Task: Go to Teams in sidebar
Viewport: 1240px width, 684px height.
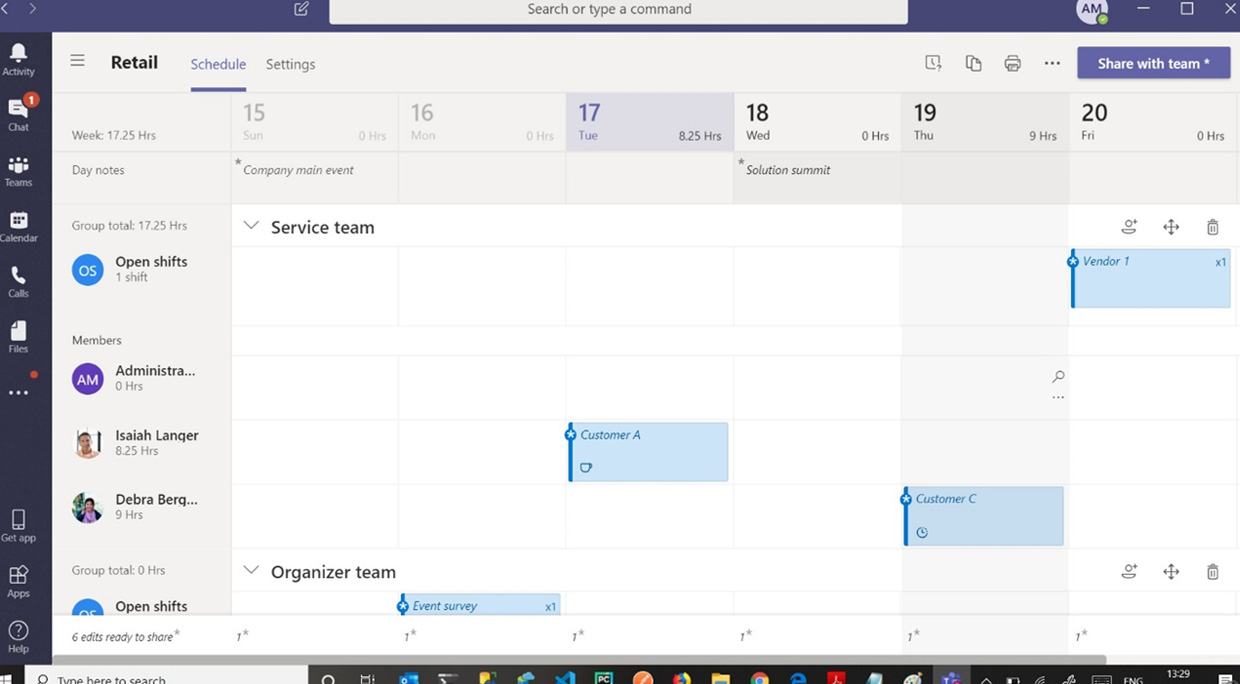Action: tap(18, 170)
